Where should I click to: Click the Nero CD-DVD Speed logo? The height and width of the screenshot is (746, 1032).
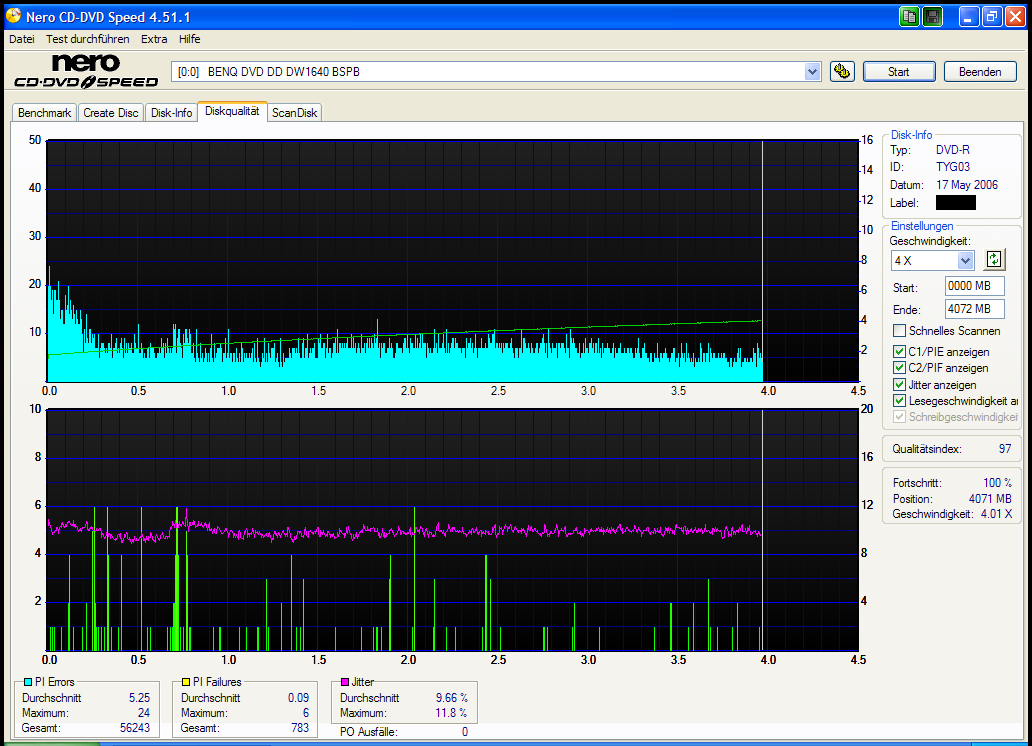pos(84,70)
